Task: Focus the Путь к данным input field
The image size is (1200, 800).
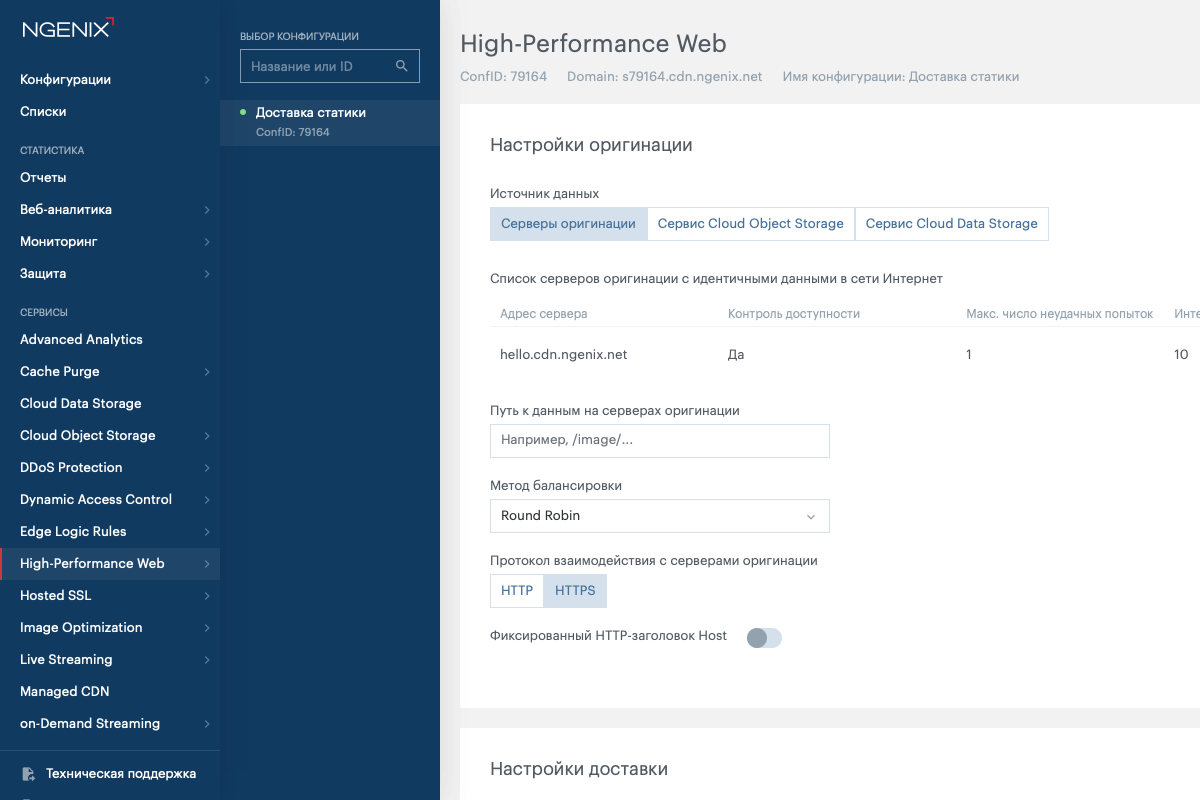Action: 660,441
